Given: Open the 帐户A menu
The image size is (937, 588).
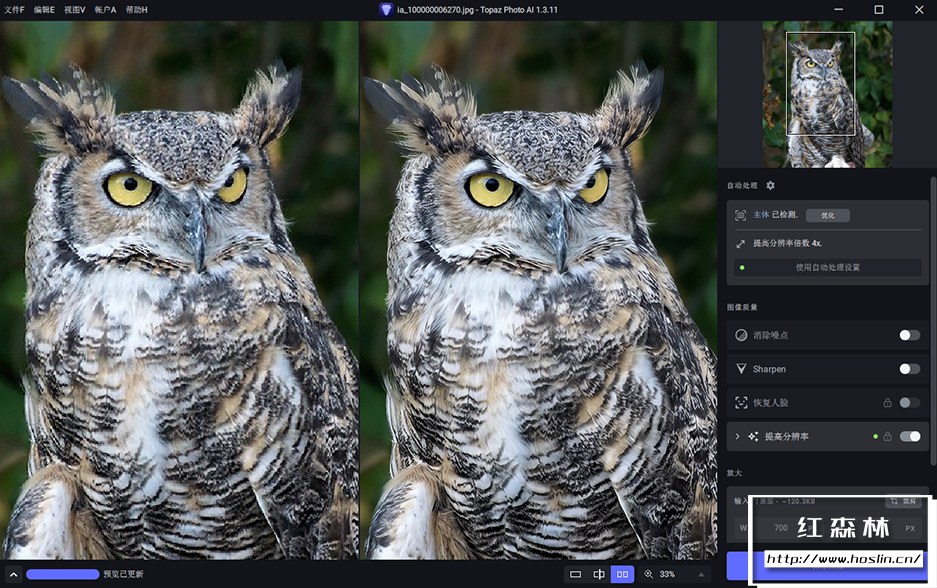Looking at the screenshot, I should pos(105,10).
